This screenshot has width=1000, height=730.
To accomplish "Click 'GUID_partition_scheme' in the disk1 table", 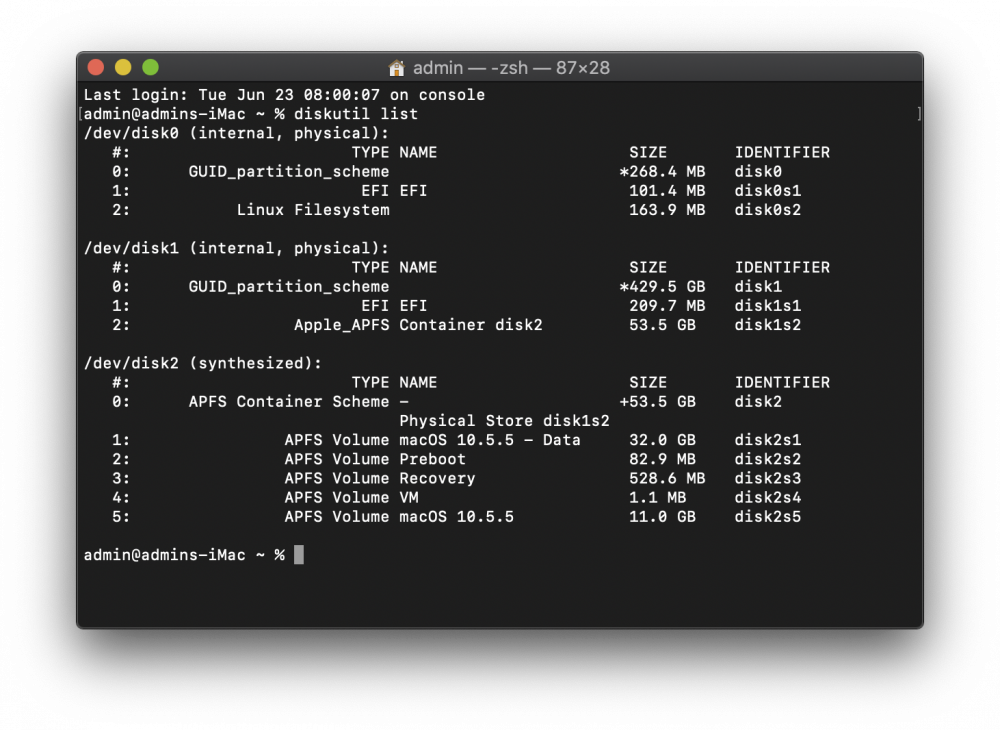I will point(289,286).
